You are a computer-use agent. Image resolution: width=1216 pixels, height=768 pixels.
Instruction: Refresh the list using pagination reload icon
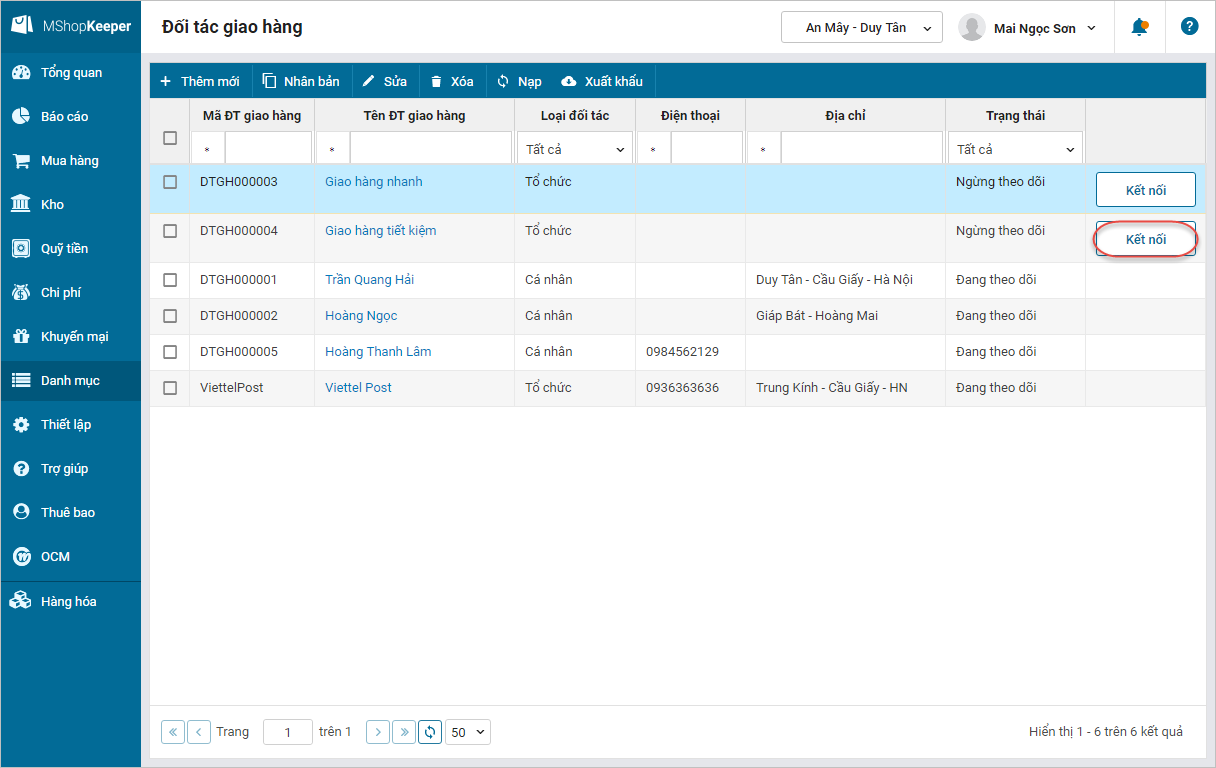pos(430,732)
